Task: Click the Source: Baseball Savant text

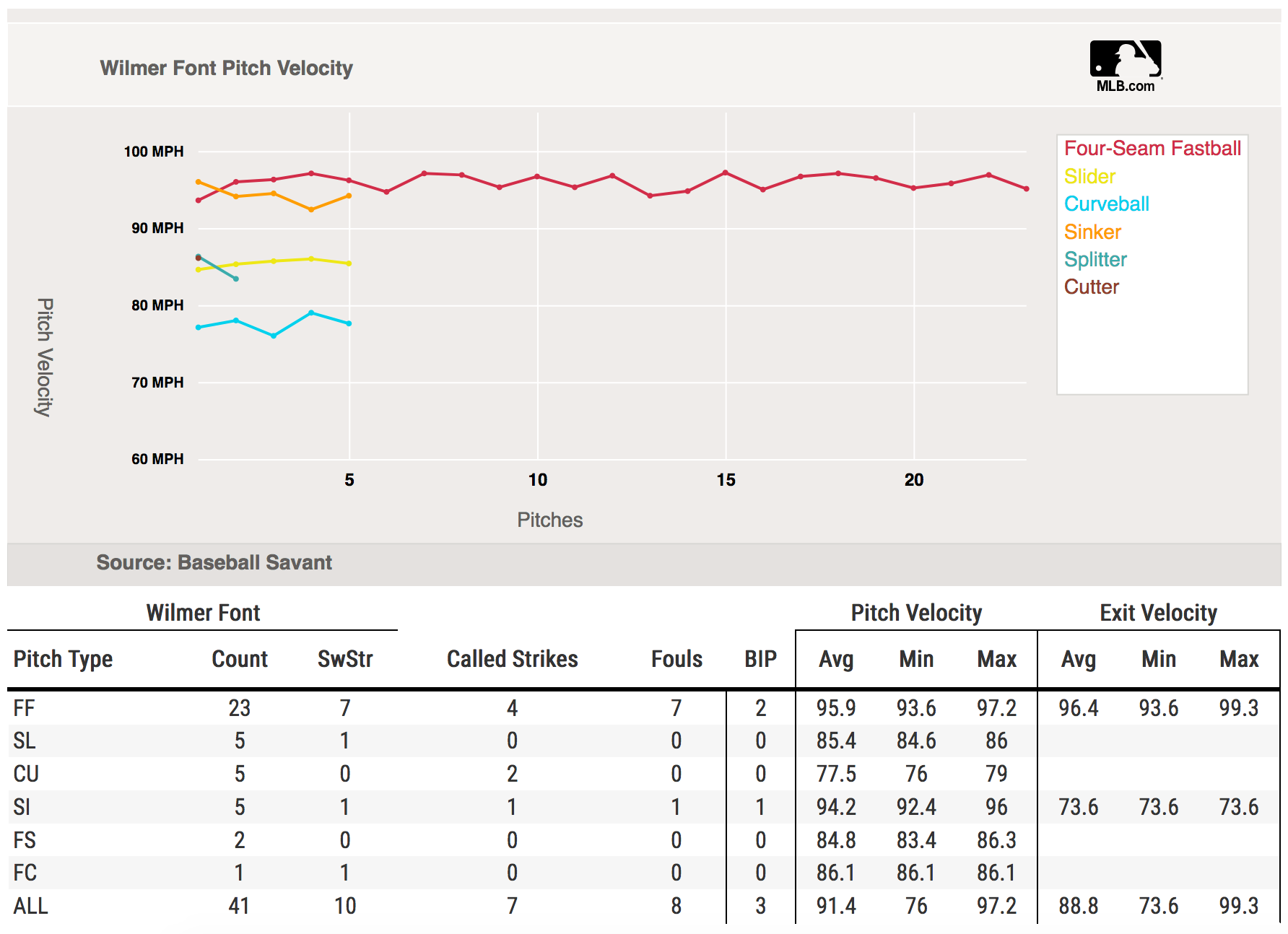Action: [214, 562]
